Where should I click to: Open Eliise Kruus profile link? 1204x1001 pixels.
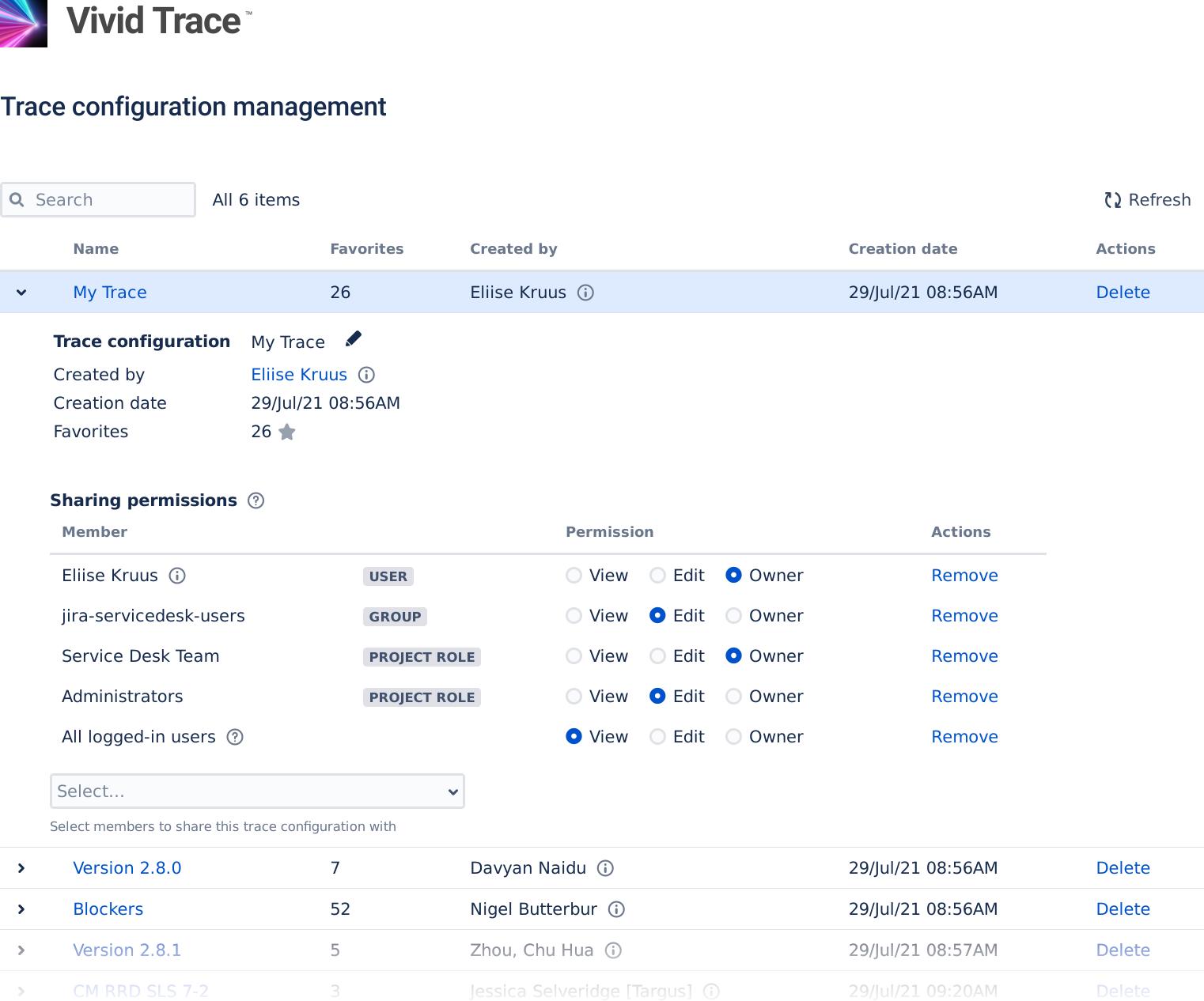pos(299,375)
